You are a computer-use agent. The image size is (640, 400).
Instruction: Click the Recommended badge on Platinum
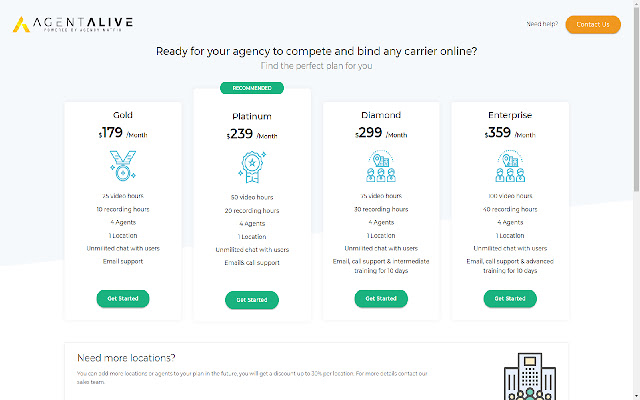click(x=251, y=88)
